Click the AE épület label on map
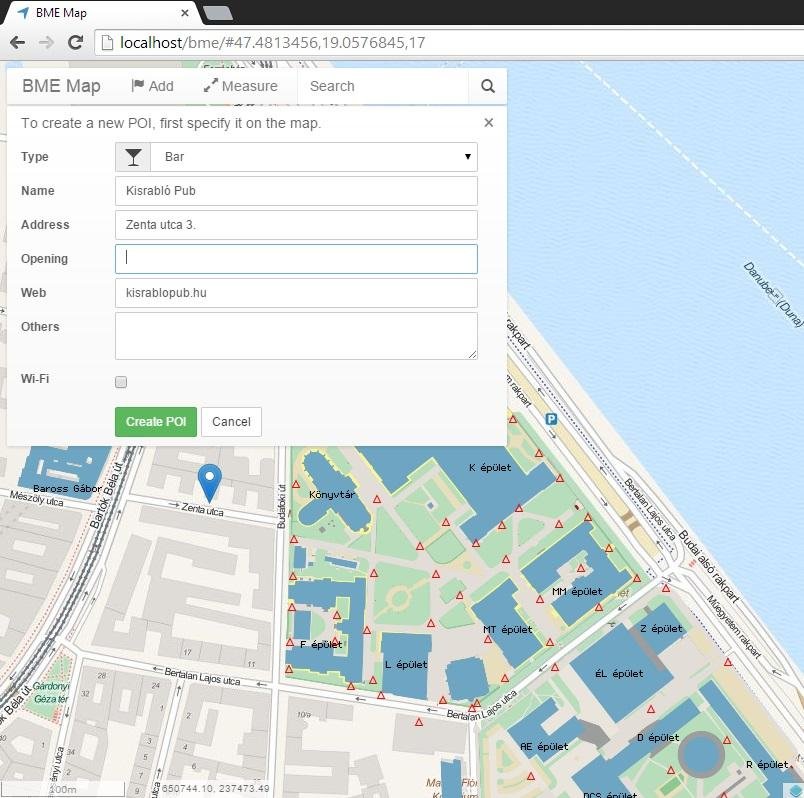 (544, 746)
